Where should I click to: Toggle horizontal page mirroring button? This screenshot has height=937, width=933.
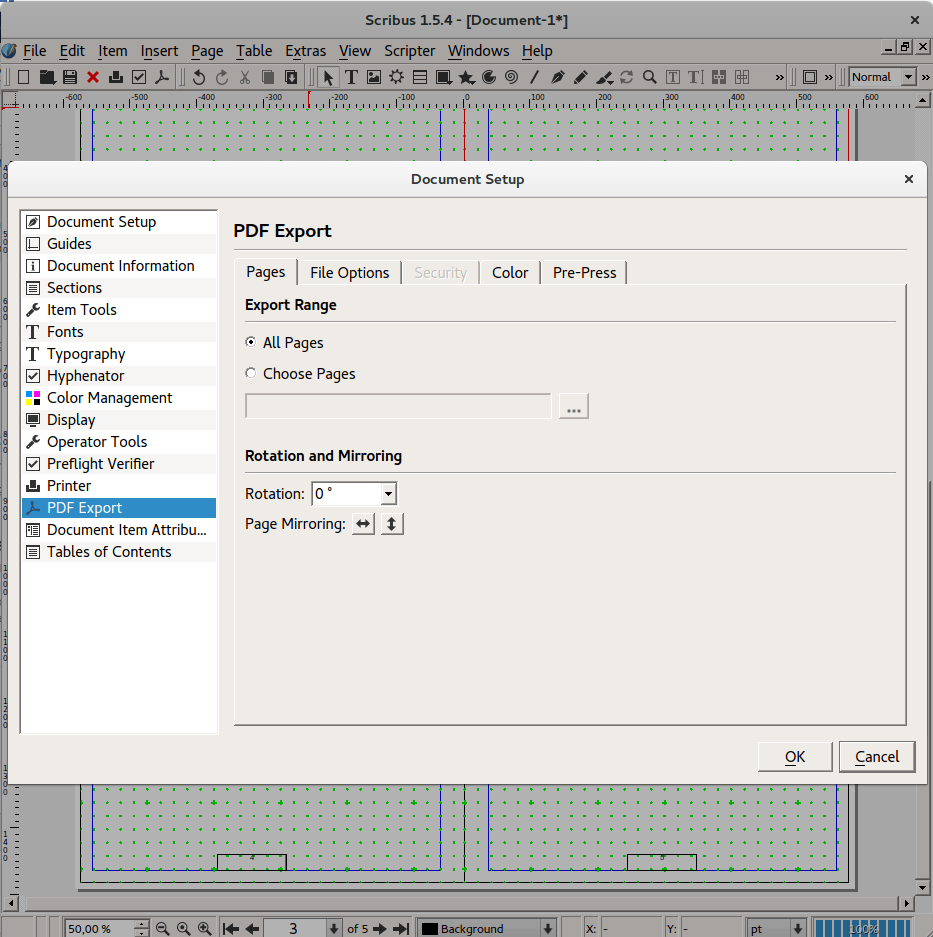(x=363, y=524)
